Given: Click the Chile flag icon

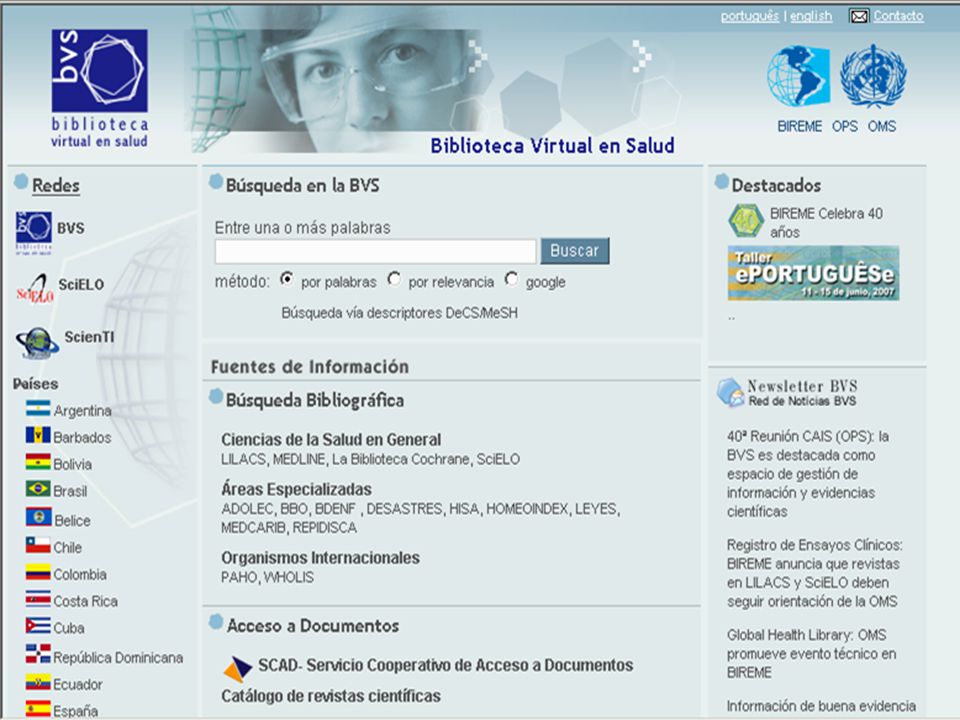Looking at the screenshot, I should tap(38, 544).
